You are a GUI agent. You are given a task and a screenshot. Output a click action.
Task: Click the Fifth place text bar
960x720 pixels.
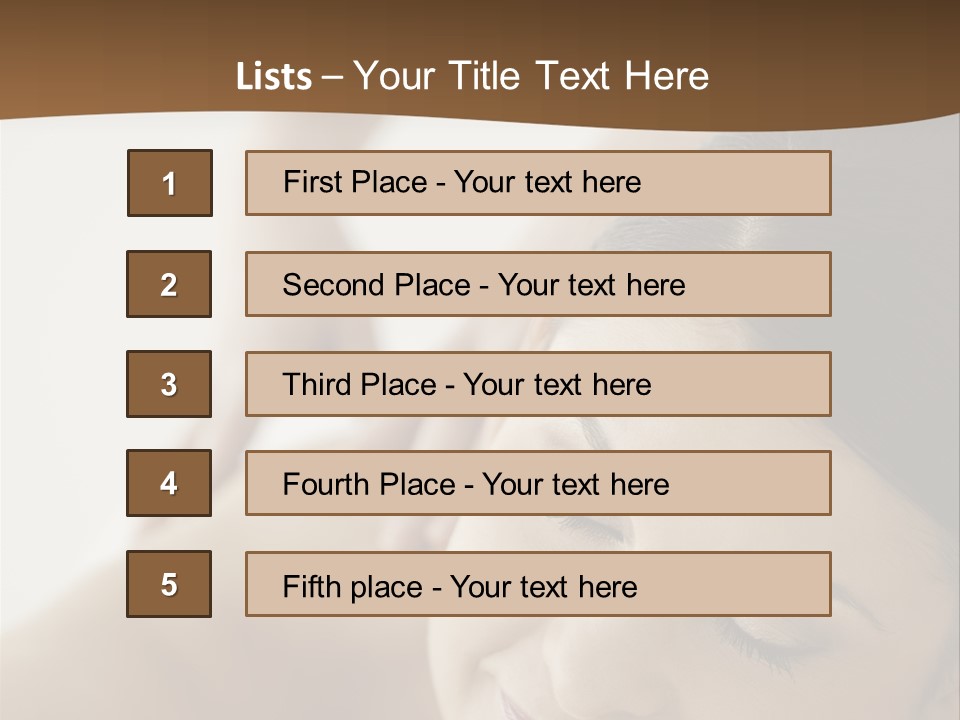(x=538, y=584)
